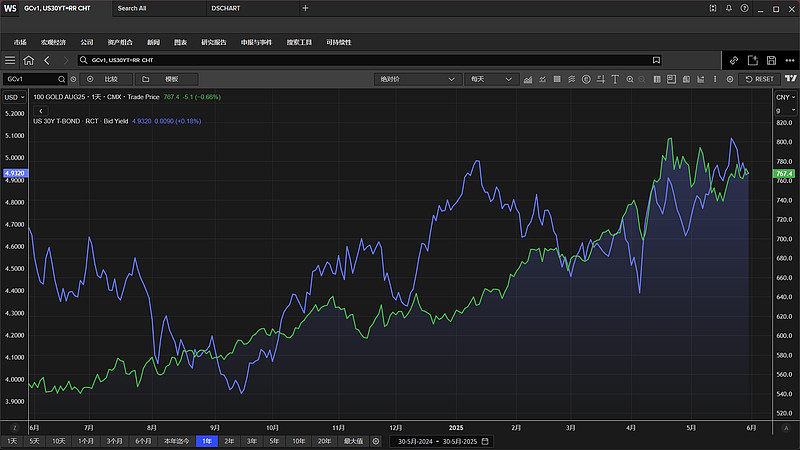
Task: Open the USD left axis currency dropdown
Action: (14, 97)
